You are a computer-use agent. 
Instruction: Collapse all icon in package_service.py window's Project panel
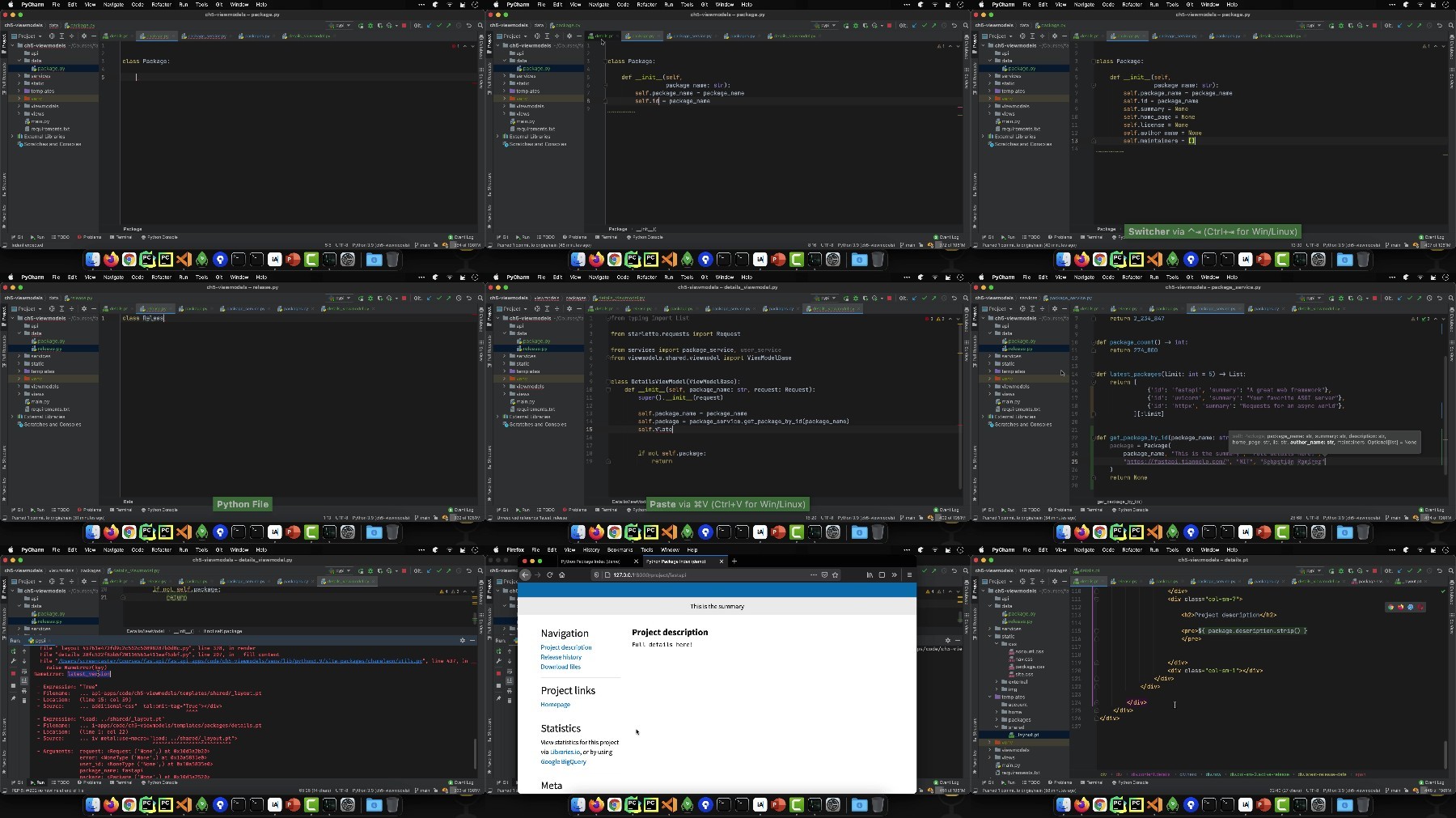tap(1042, 308)
